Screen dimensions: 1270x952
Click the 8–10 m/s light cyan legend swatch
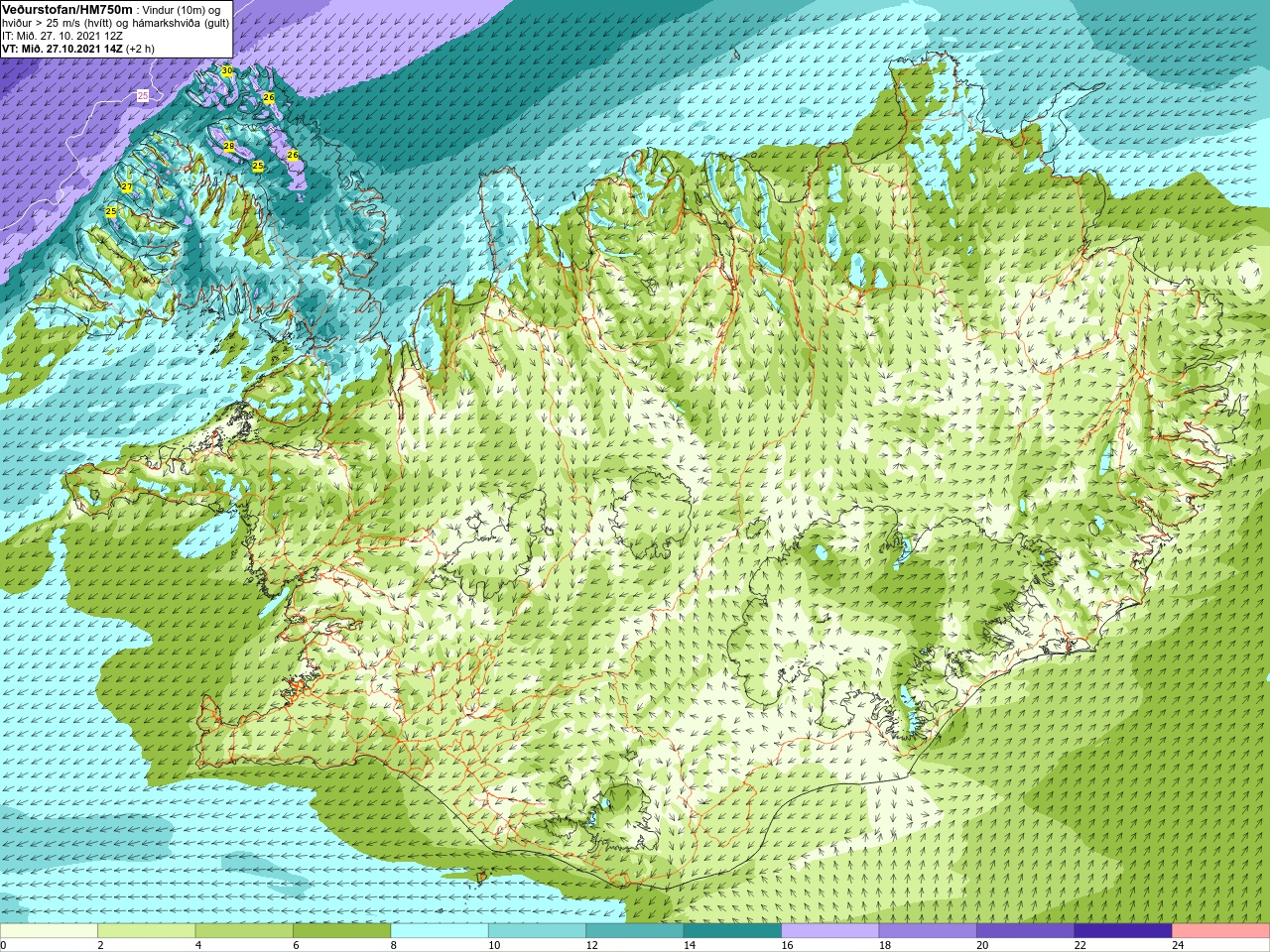[440, 931]
